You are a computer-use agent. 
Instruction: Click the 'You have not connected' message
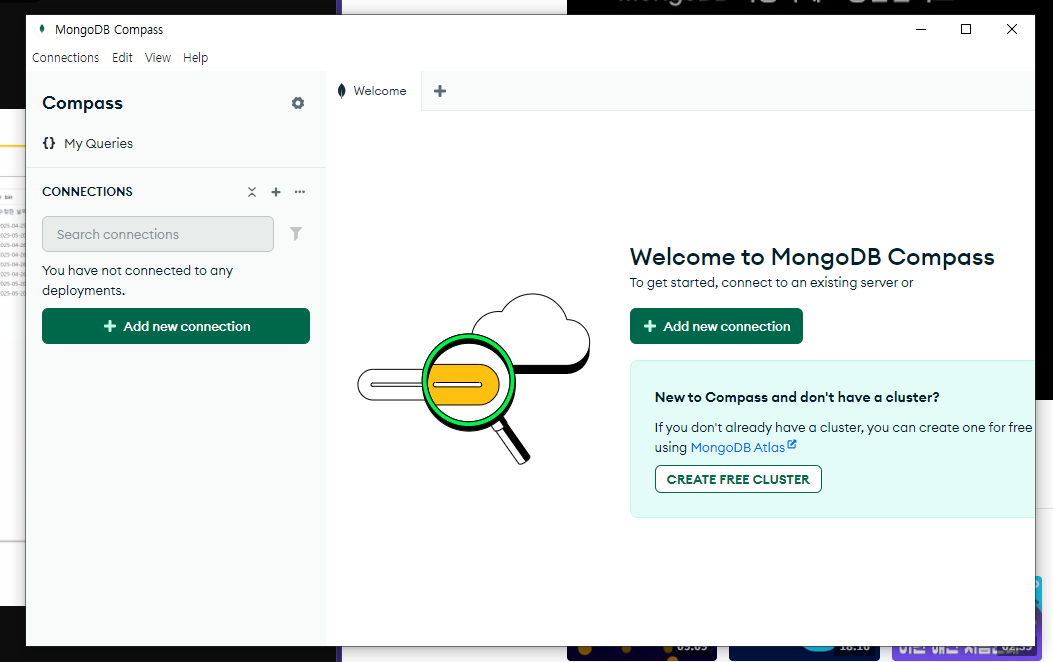(138, 280)
